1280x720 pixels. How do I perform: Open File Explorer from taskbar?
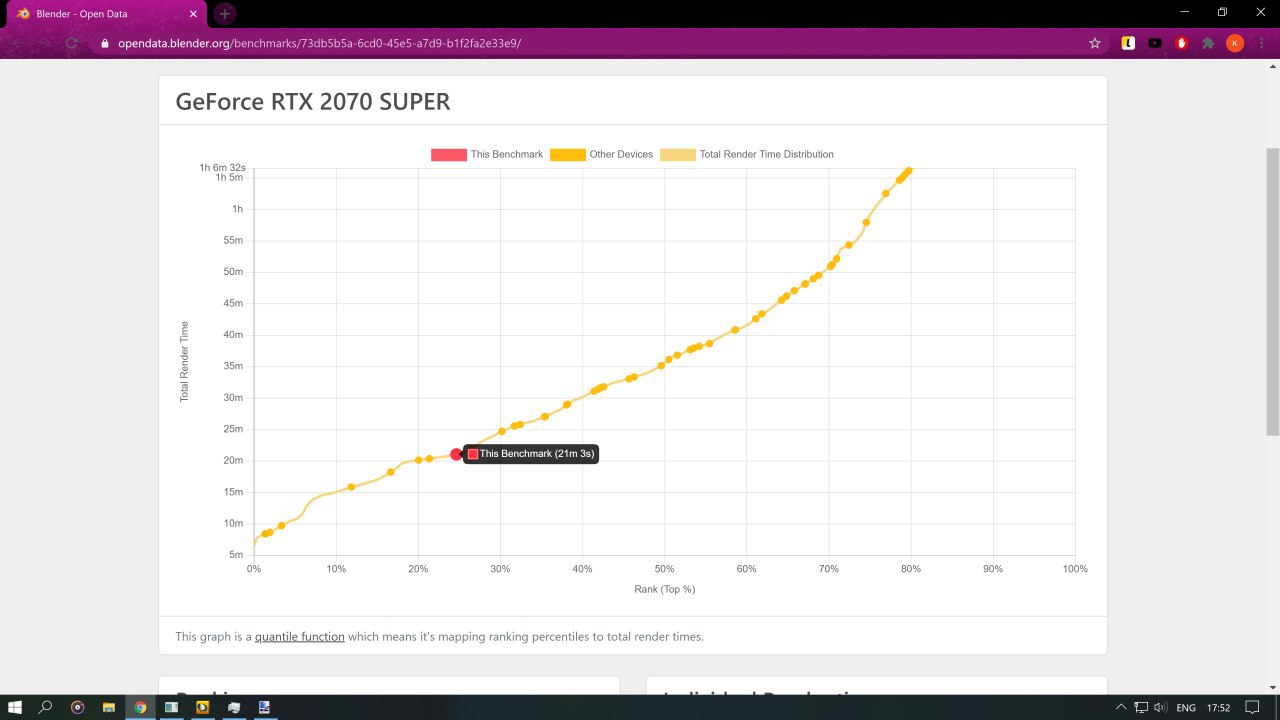pyautogui.click(x=109, y=707)
